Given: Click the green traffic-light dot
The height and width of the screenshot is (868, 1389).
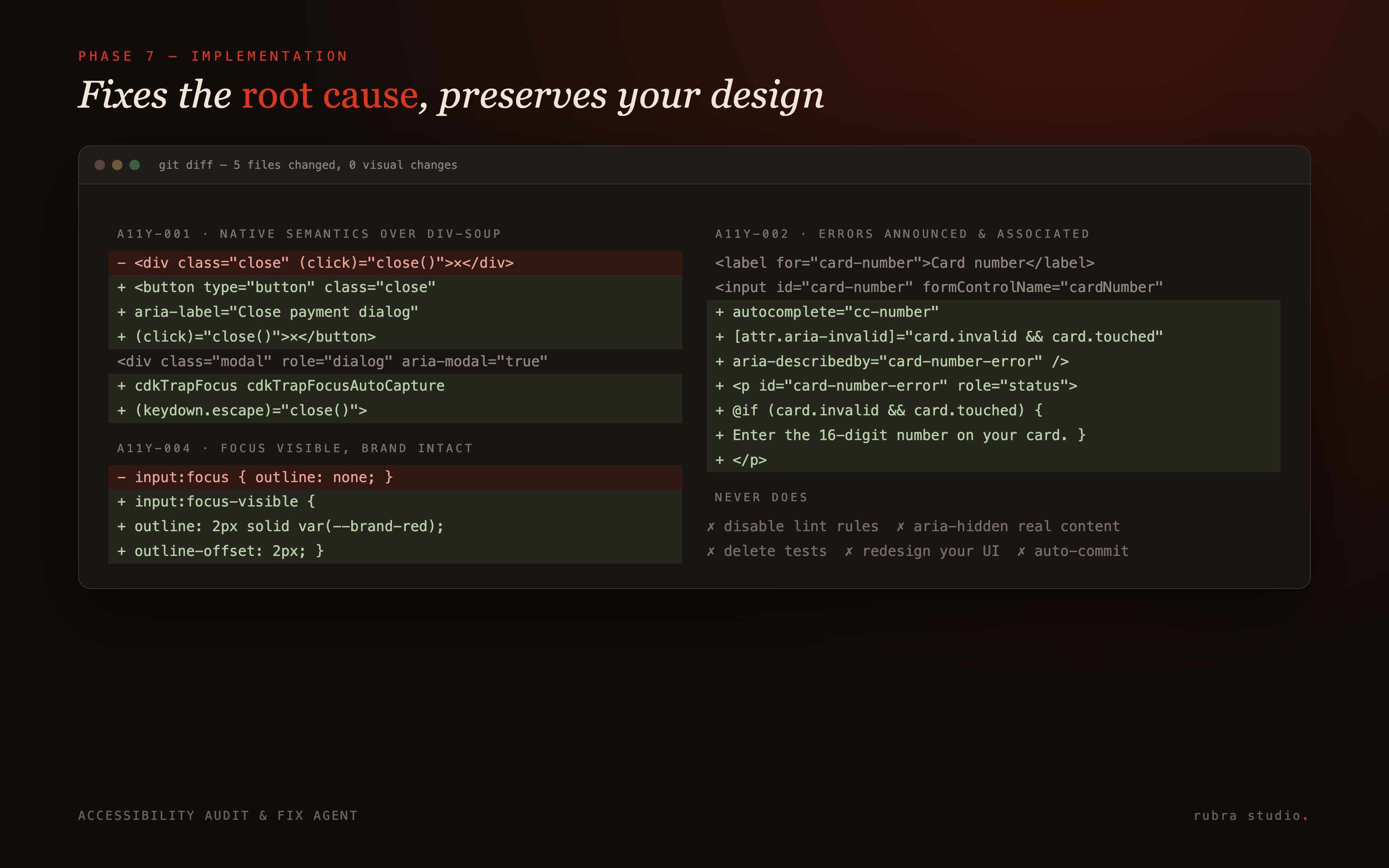Looking at the screenshot, I should tap(135, 165).
